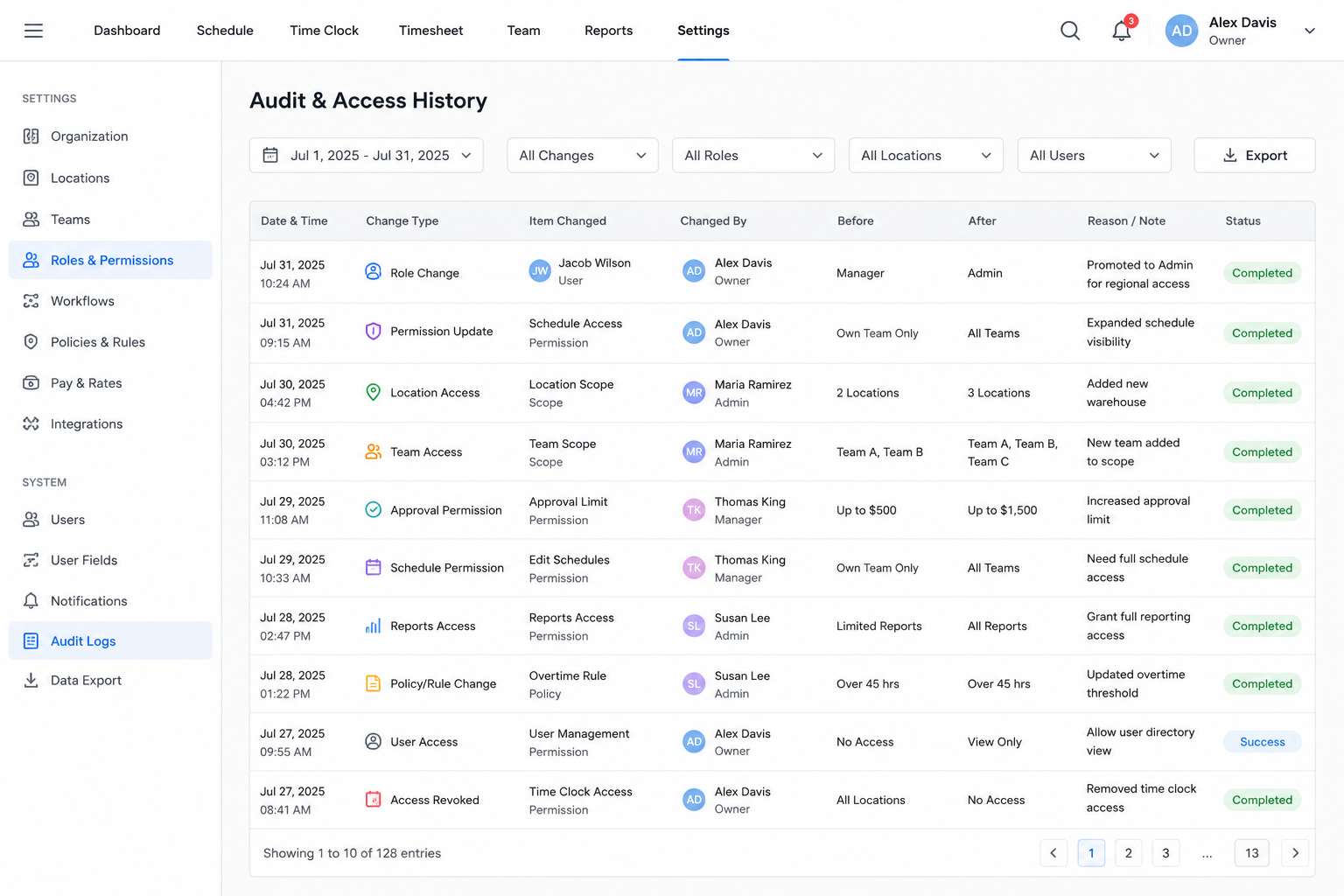1344x896 pixels.
Task: Switch to the Schedule tab
Action: (225, 31)
